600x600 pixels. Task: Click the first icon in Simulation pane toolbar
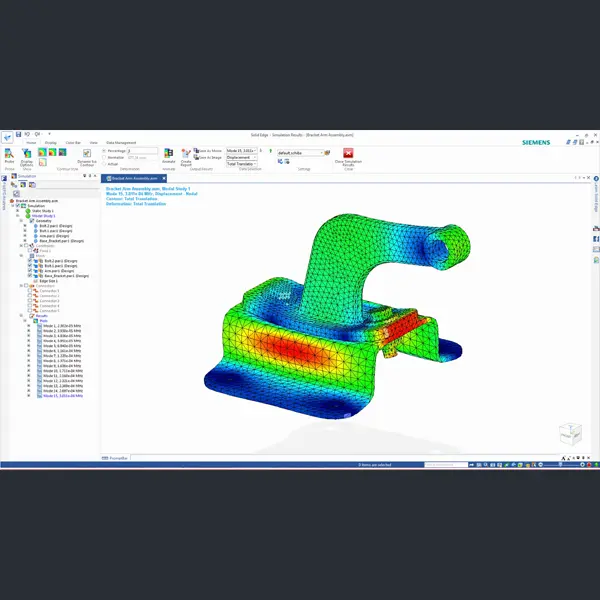[14, 184]
